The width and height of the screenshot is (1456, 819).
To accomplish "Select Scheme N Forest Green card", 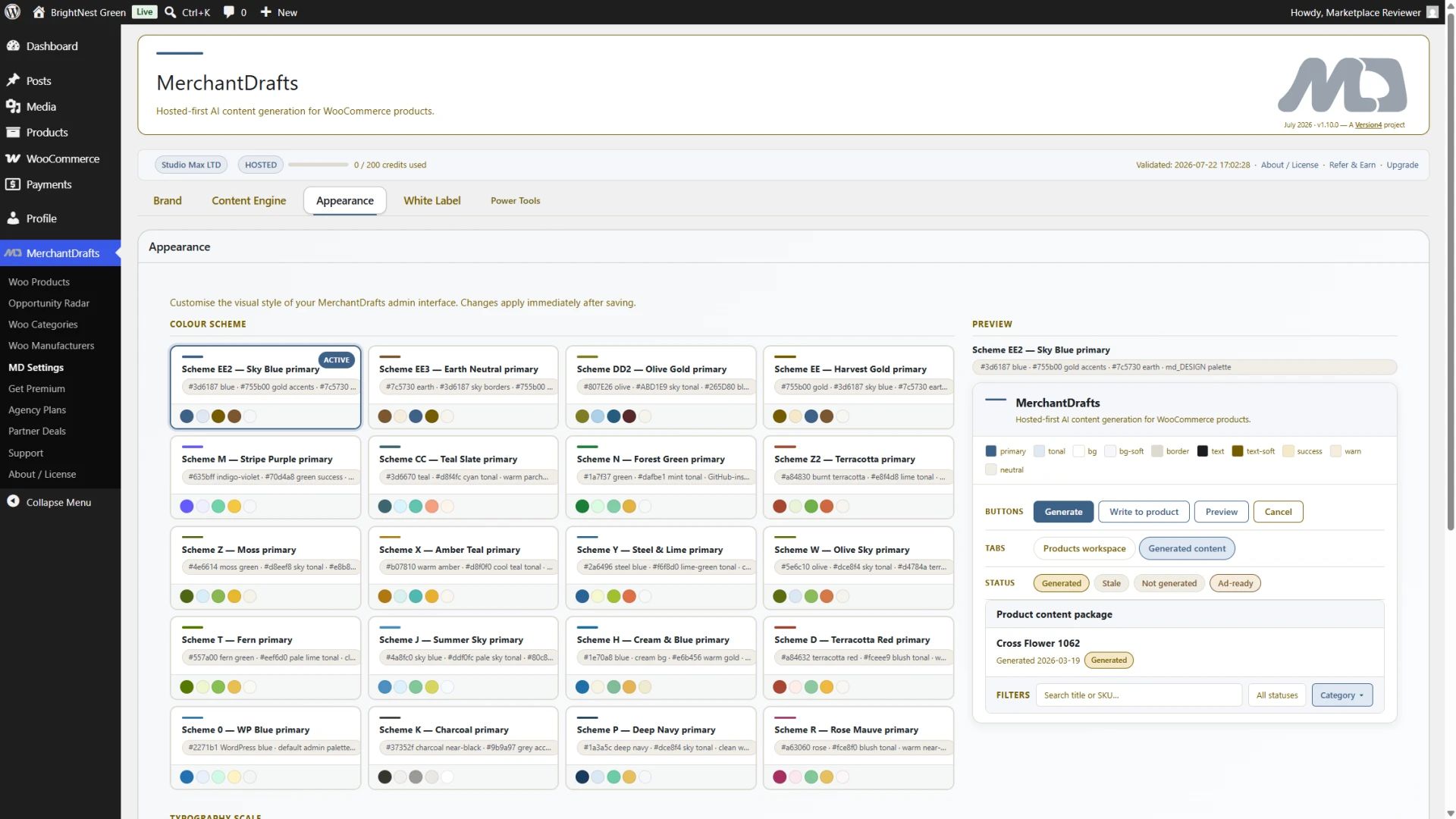I will click(x=661, y=478).
